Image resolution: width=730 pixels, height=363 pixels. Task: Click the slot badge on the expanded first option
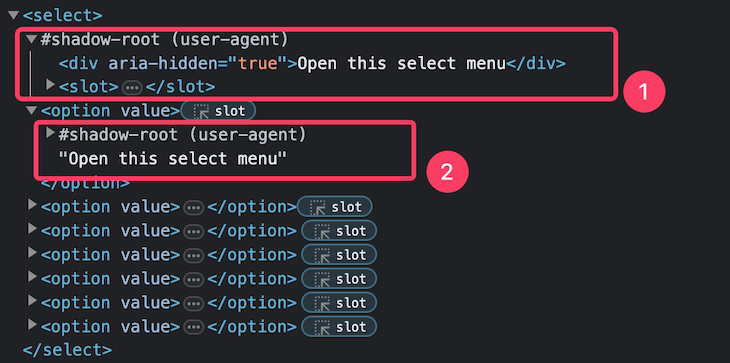pos(218,111)
